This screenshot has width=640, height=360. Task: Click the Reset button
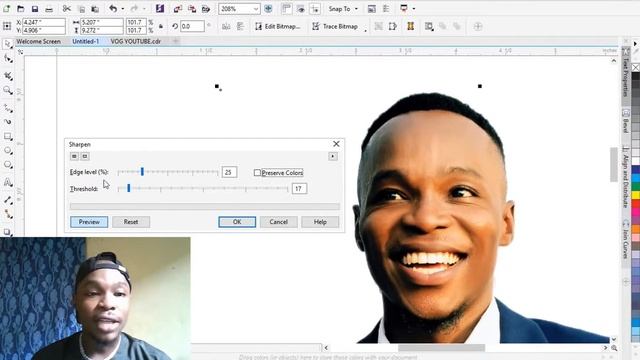click(131, 222)
